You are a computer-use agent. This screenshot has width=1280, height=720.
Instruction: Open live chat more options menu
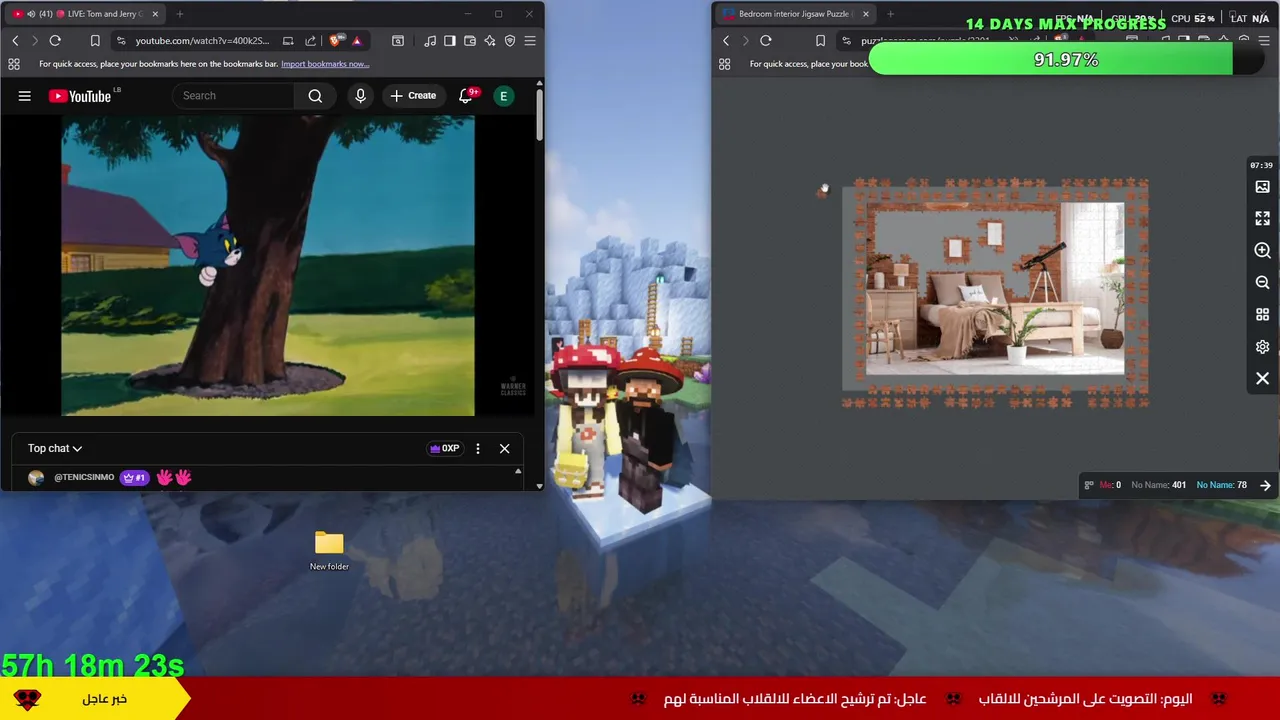[478, 448]
